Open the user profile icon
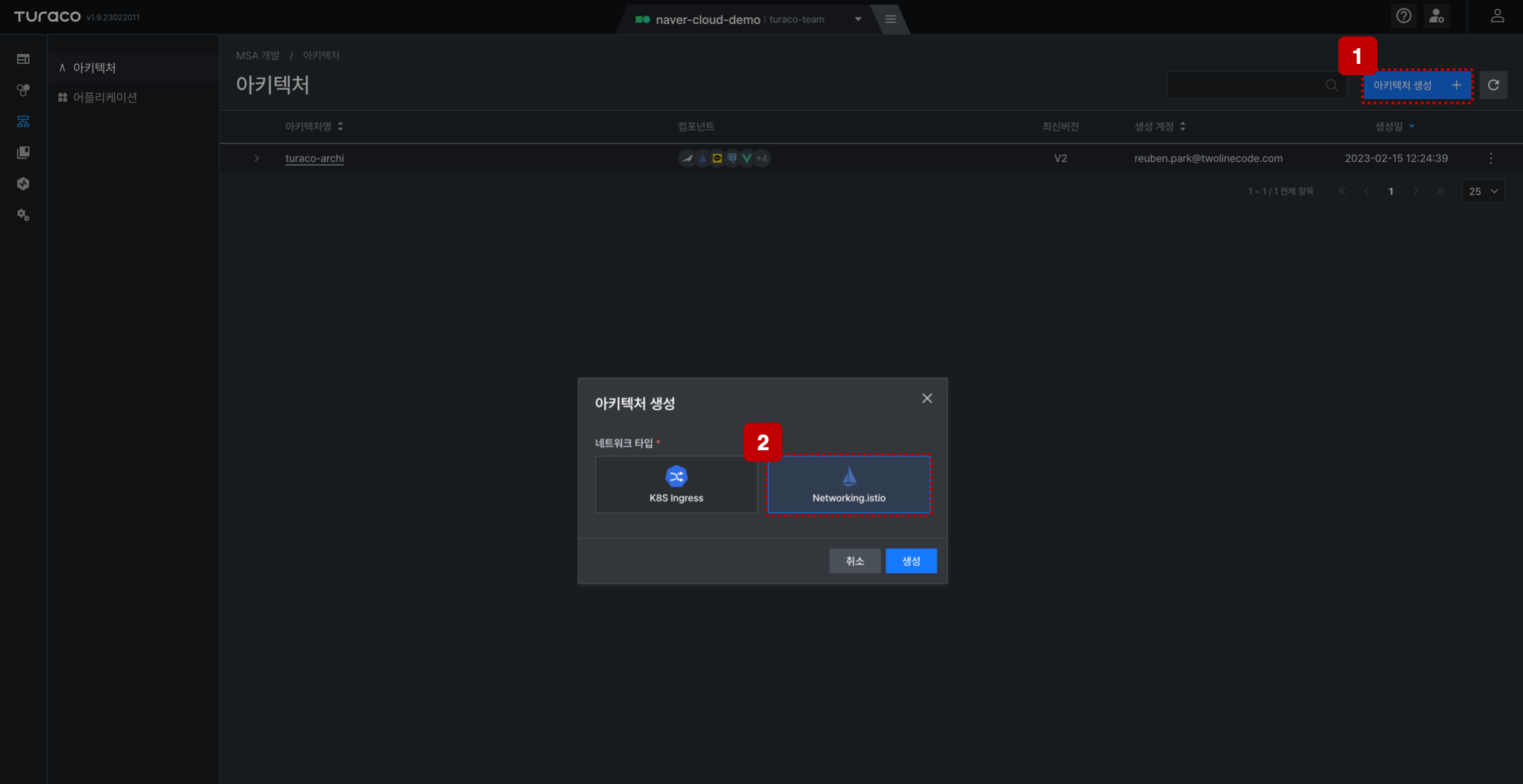The height and width of the screenshot is (784, 1523). point(1497,16)
